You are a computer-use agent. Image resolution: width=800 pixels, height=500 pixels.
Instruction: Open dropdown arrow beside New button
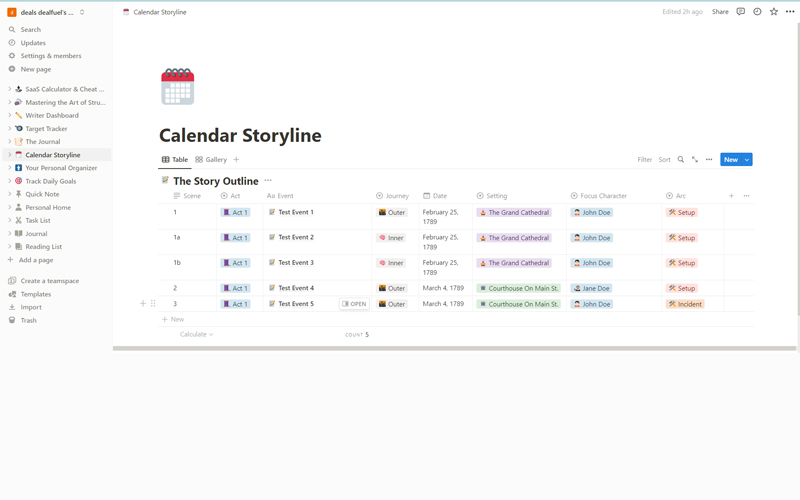[747, 160]
